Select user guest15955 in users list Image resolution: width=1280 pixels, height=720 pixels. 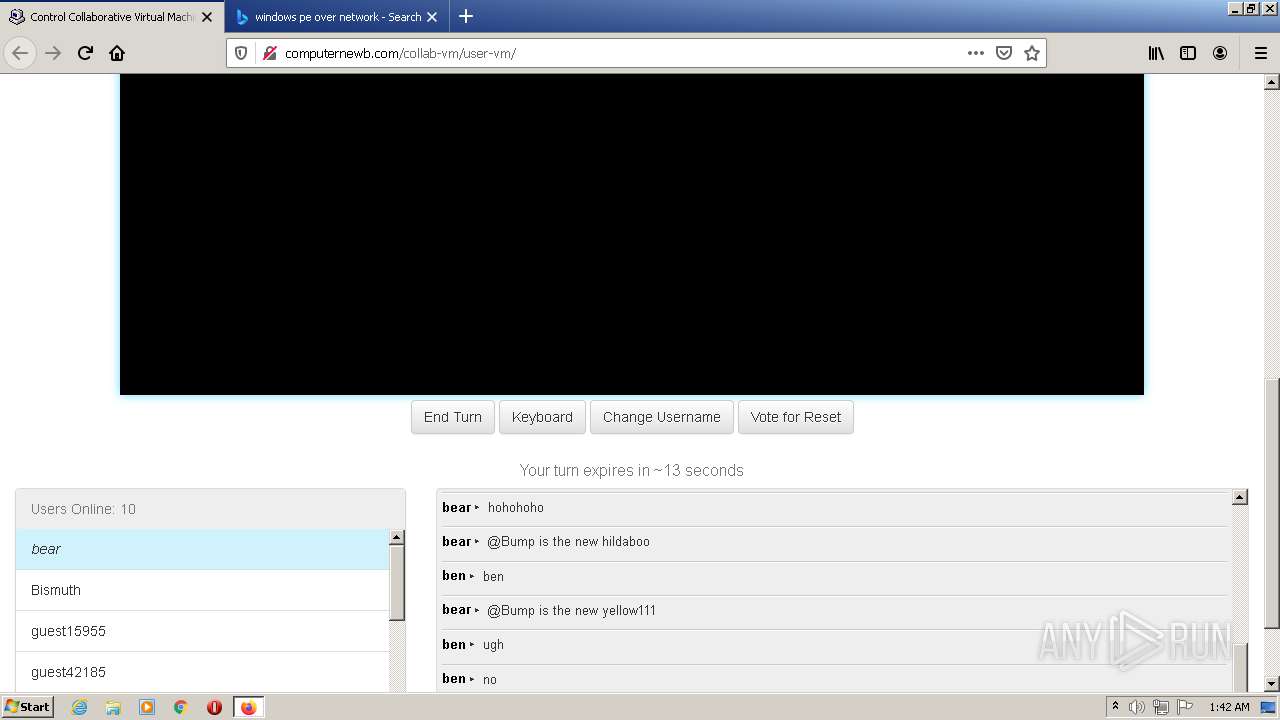click(x=202, y=631)
